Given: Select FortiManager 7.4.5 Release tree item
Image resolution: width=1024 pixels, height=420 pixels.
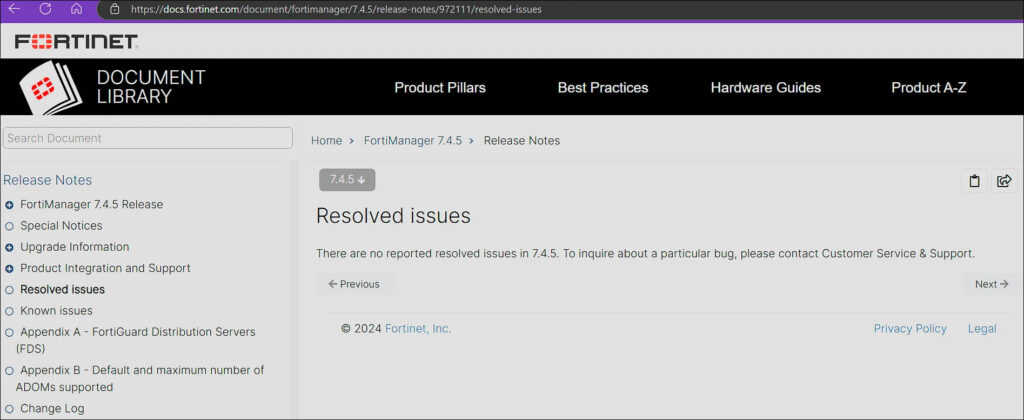Looking at the screenshot, I should 91,204.
